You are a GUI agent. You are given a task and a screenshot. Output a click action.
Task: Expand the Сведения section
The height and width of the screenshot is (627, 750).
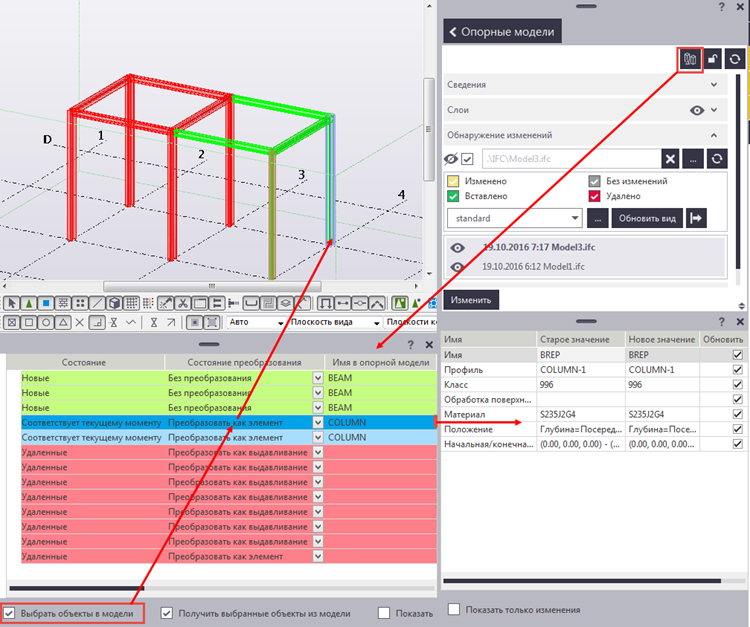[714, 84]
